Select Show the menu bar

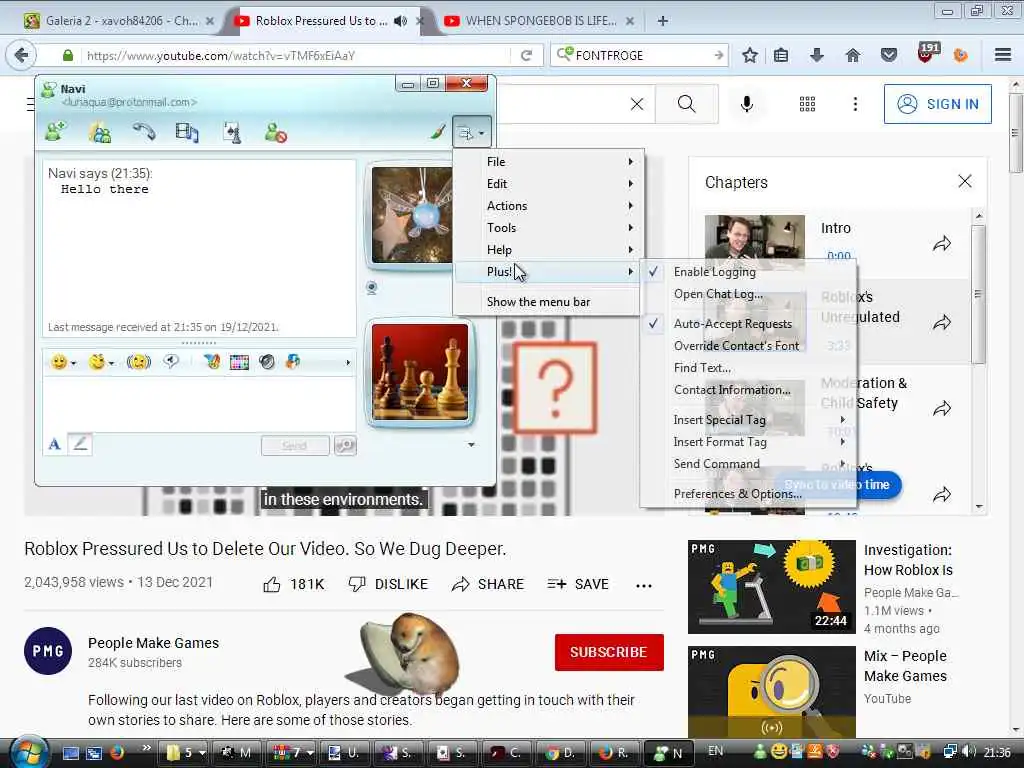click(x=547, y=302)
